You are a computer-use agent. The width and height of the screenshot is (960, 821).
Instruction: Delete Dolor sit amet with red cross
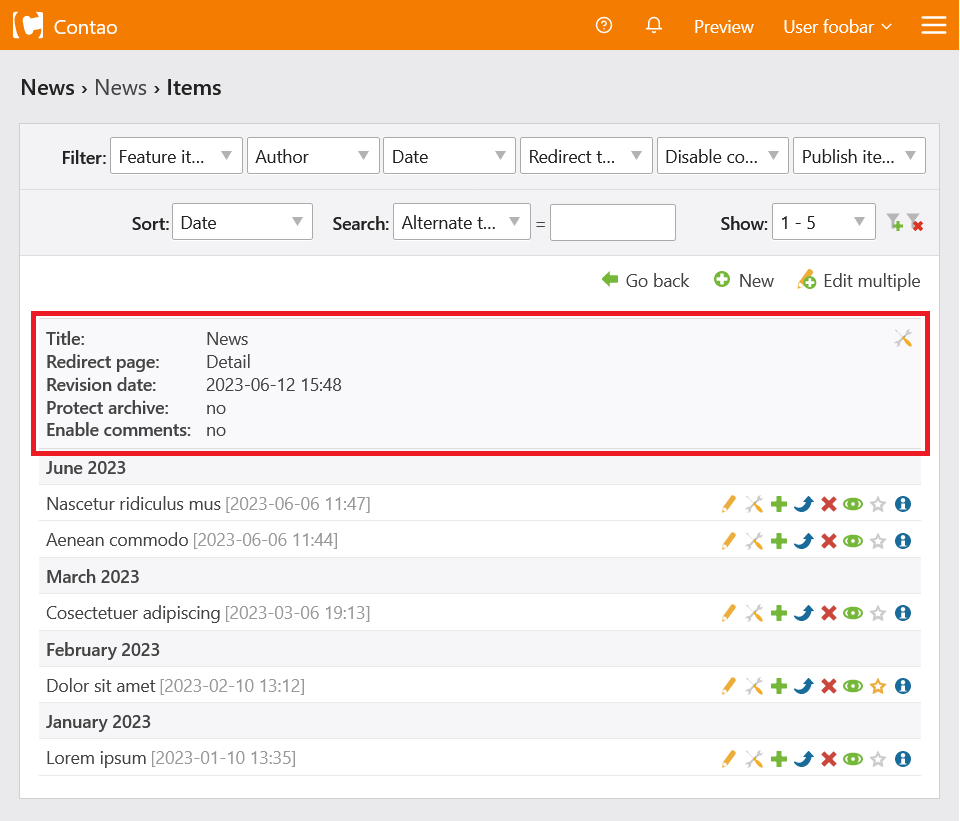[x=828, y=686]
